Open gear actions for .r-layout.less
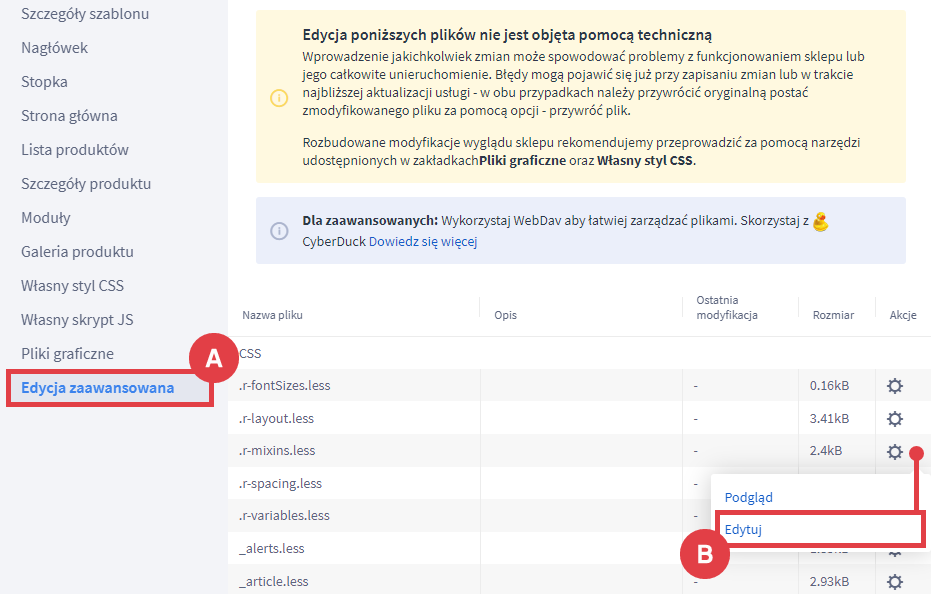This screenshot has height=594, width=931. click(x=894, y=419)
